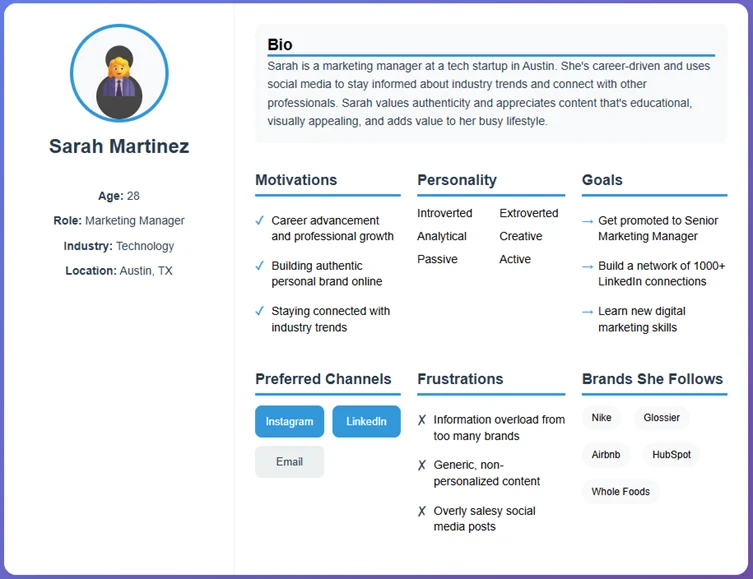Select the LinkedIn channel button
Screen dimensions: 753x579
(x=366, y=422)
